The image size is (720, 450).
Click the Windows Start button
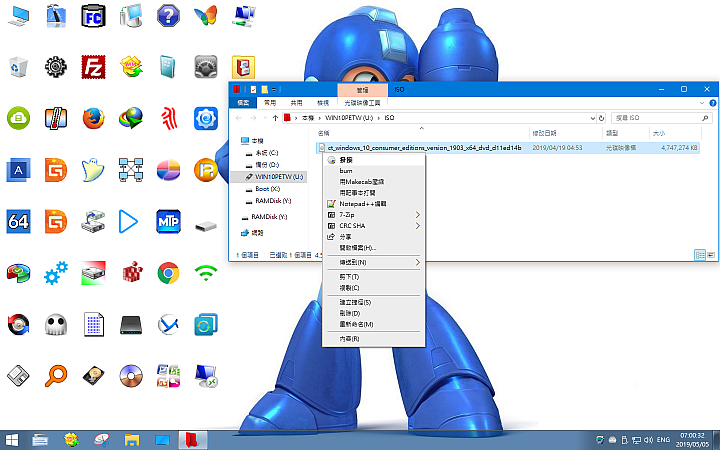[x=12, y=440]
